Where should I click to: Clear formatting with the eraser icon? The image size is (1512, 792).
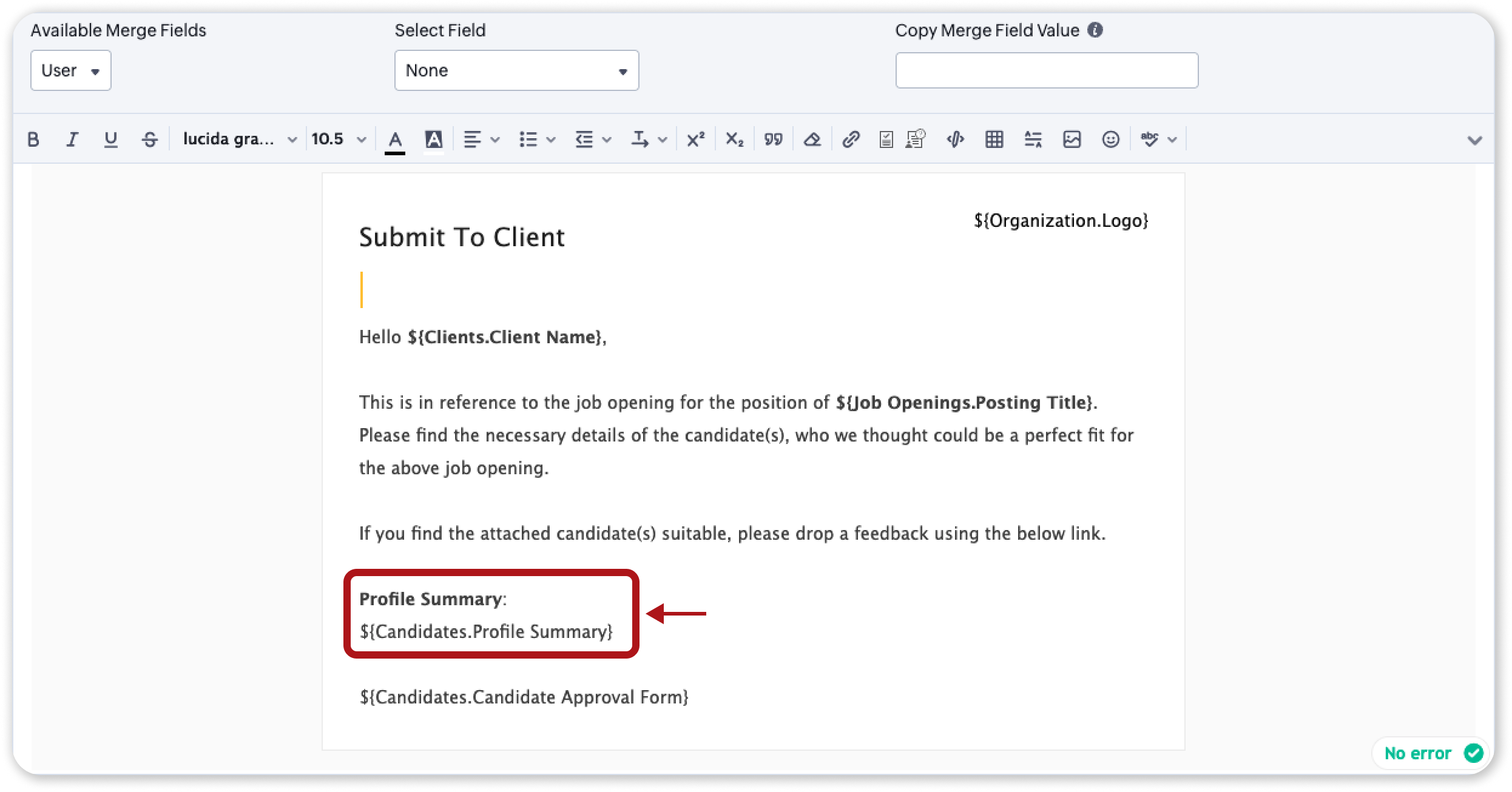pos(812,139)
